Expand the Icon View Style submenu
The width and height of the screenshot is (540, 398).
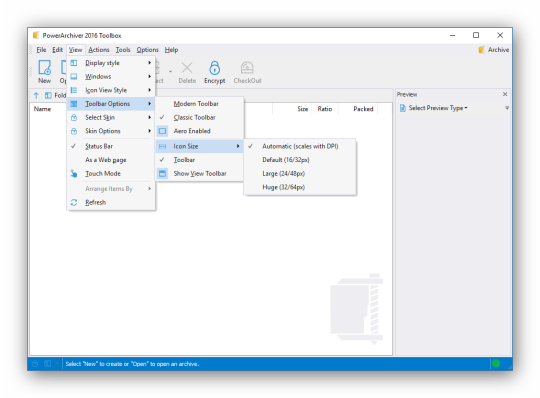click(111, 90)
